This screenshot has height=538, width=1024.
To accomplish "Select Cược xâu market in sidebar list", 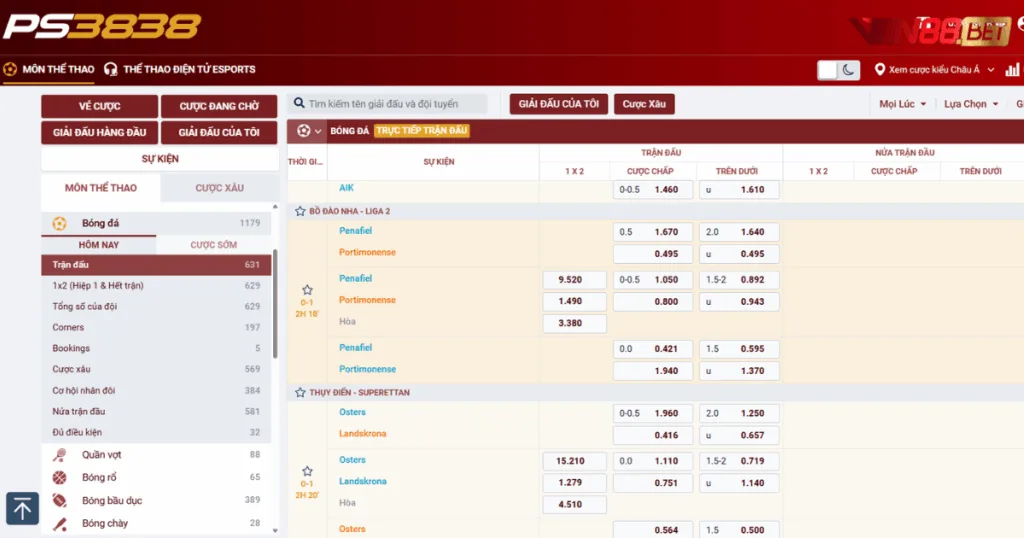I will tap(156, 369).
